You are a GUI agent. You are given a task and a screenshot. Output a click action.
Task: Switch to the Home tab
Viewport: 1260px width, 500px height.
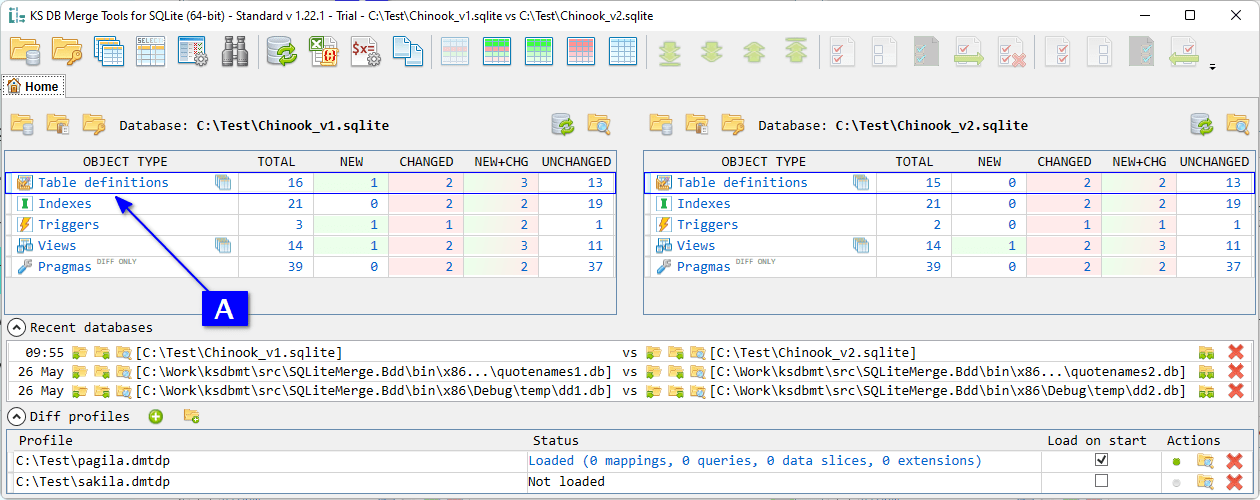tap(33, 86)
